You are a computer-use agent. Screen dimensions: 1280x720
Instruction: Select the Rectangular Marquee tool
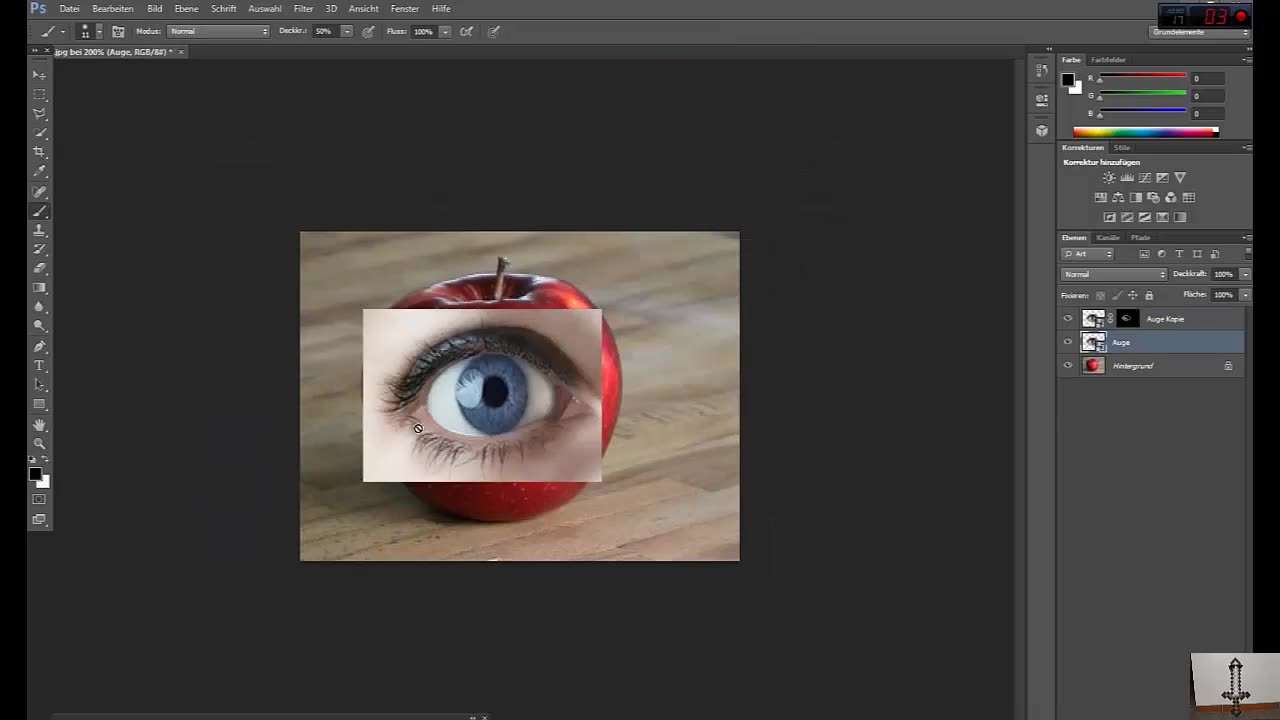pos(40,94)
